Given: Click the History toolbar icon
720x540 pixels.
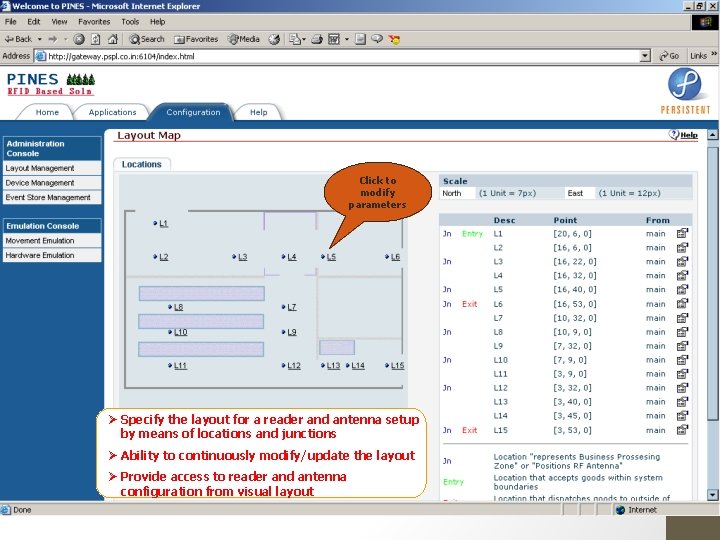Looking at the screenshot, I should [274, 39].
